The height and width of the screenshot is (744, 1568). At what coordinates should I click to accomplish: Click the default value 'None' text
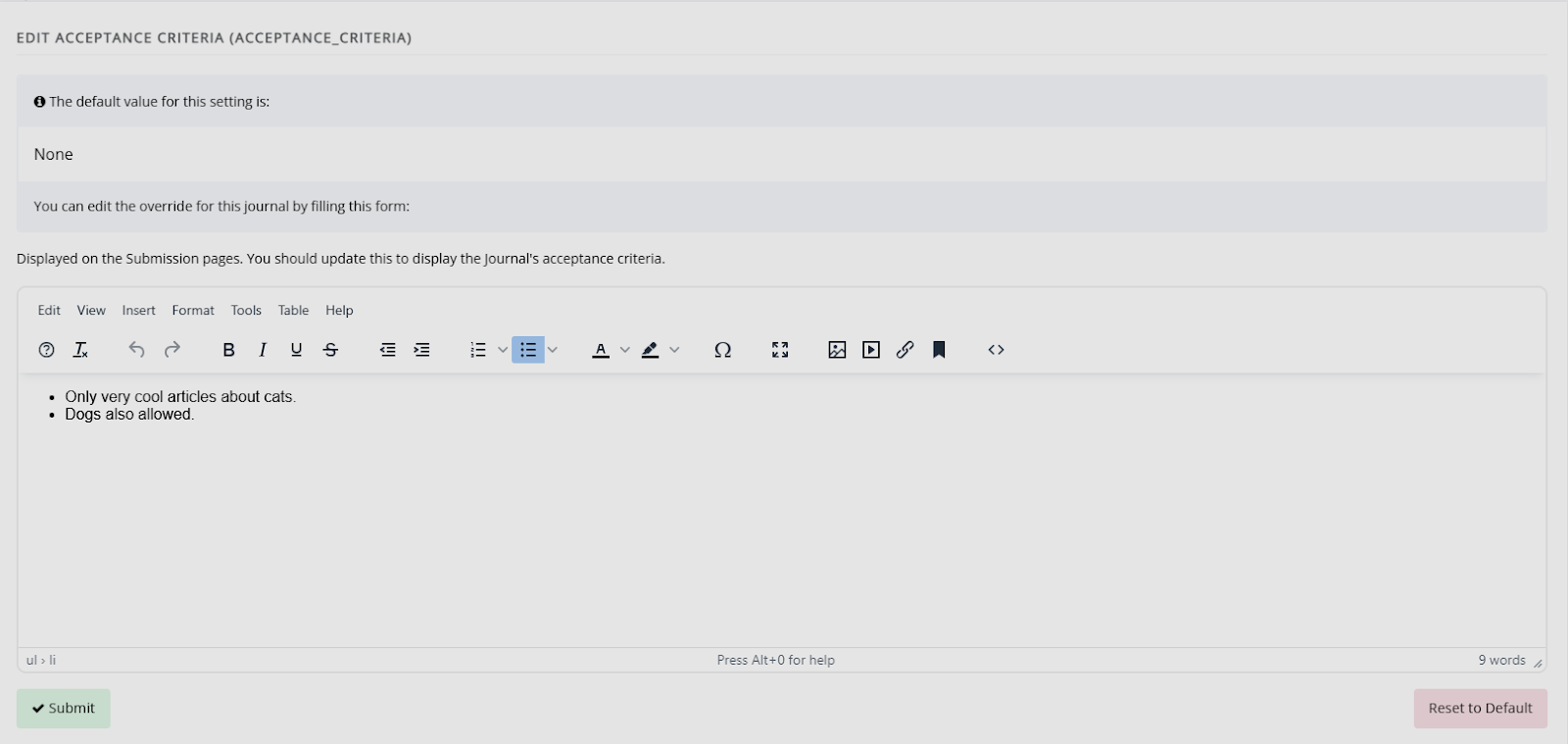pos(53,154)
